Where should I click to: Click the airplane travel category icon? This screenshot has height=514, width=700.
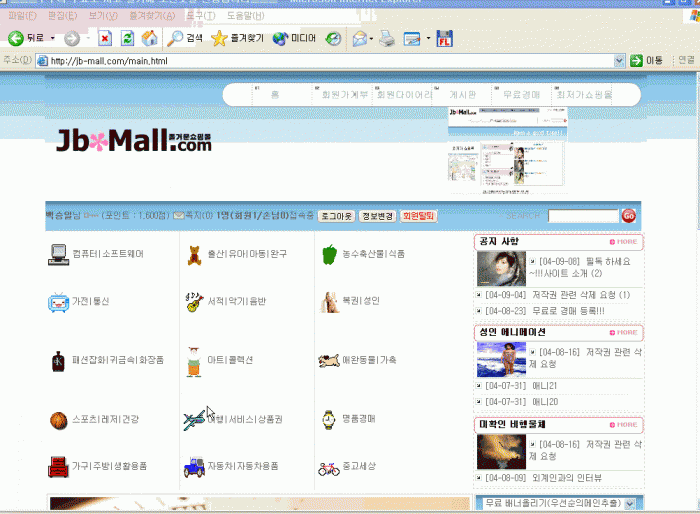pos(194,420)
